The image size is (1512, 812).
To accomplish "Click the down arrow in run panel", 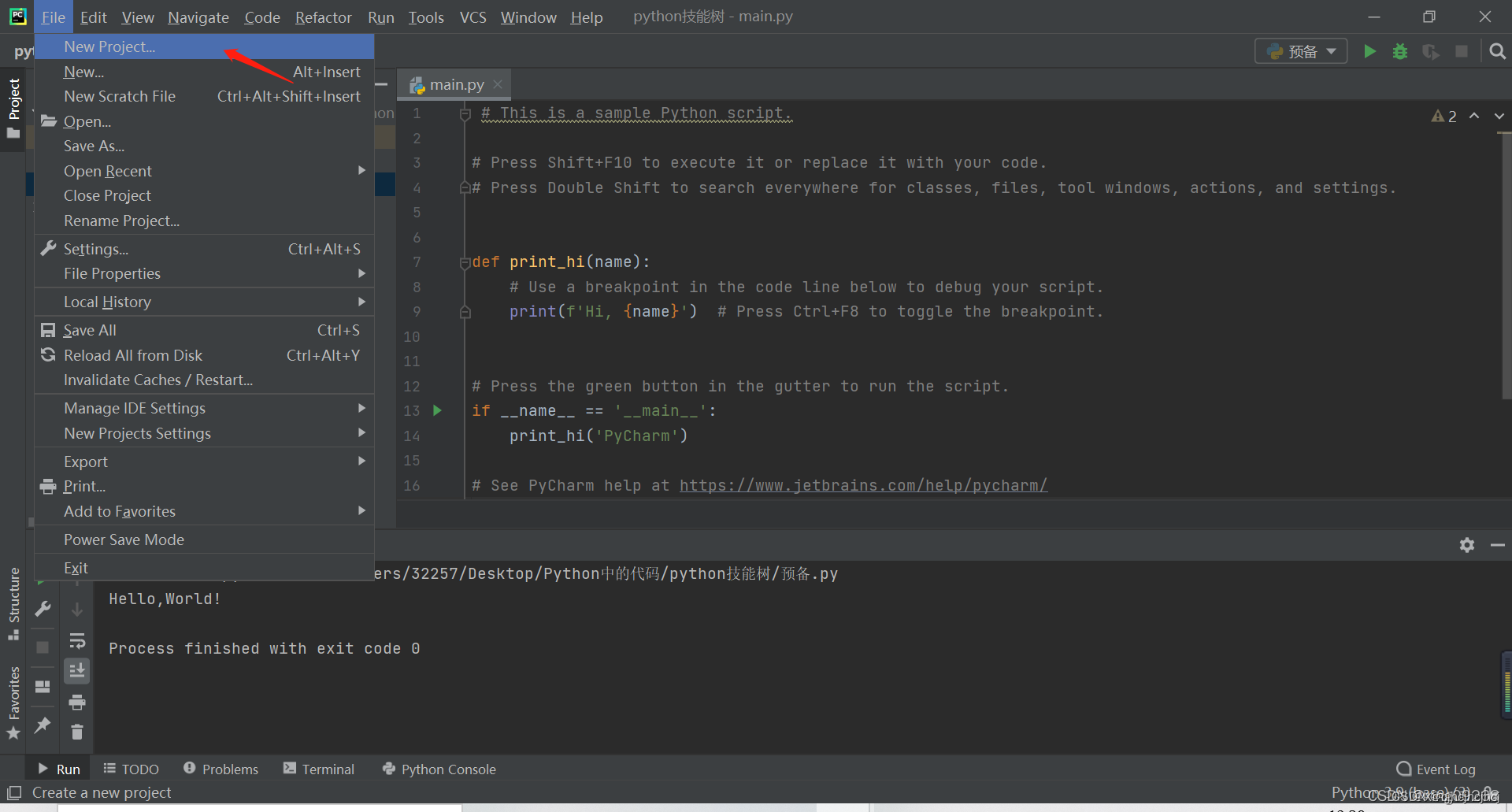I will (x=77, y=609).
